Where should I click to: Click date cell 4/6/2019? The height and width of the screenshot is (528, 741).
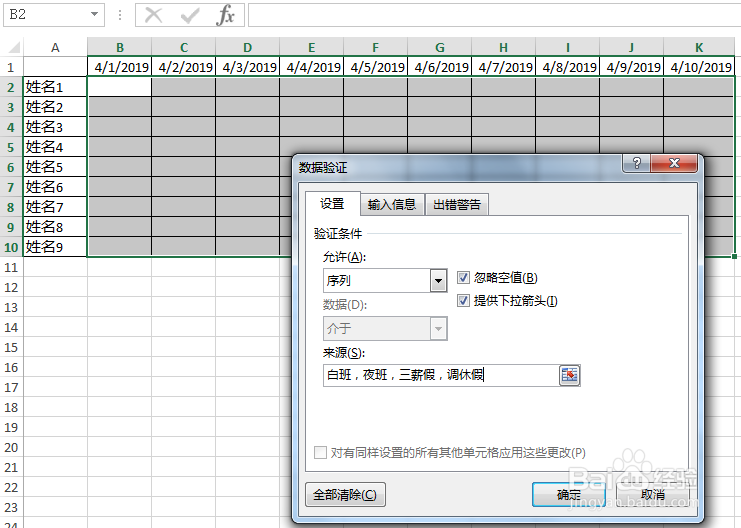coord(440,67)
